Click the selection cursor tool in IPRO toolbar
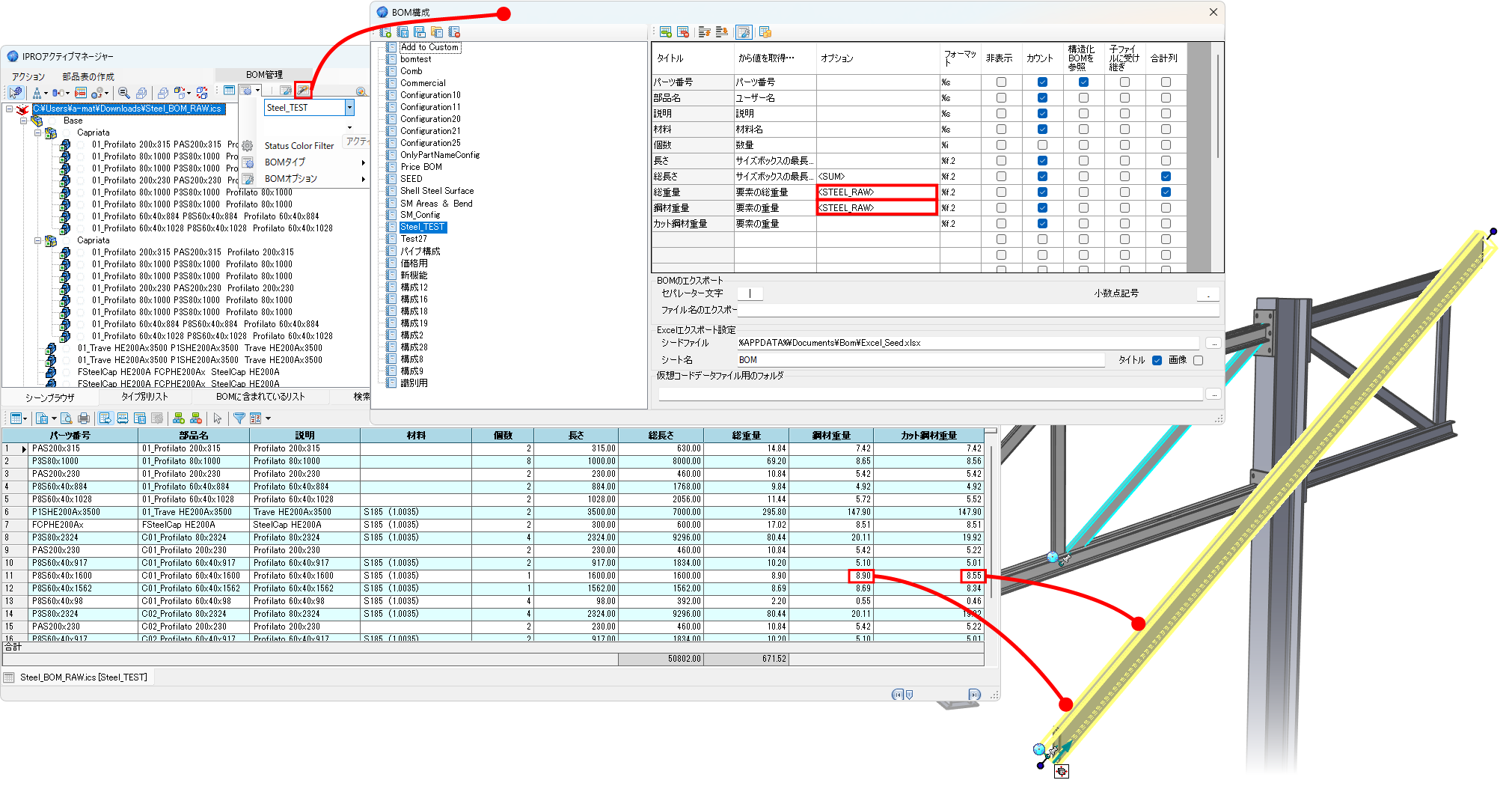Image resolution: width=1512 pixels, height=786 pixels. click(16, 93)
